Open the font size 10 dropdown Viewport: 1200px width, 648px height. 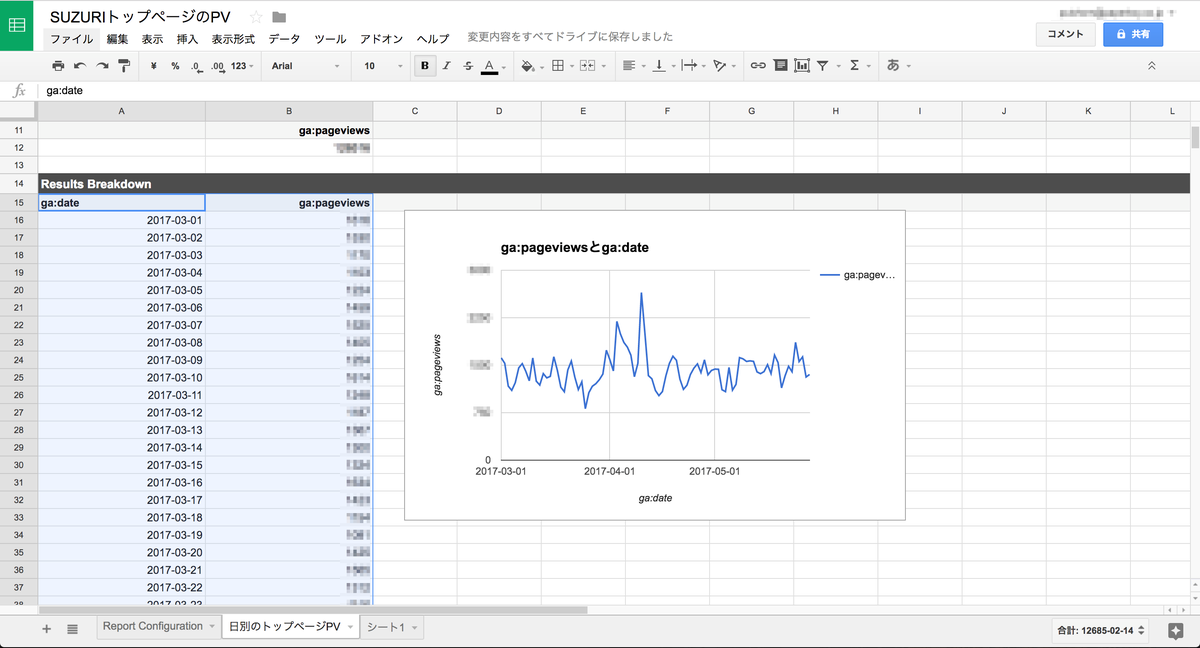pyautogui.click(x=381, y=66)
